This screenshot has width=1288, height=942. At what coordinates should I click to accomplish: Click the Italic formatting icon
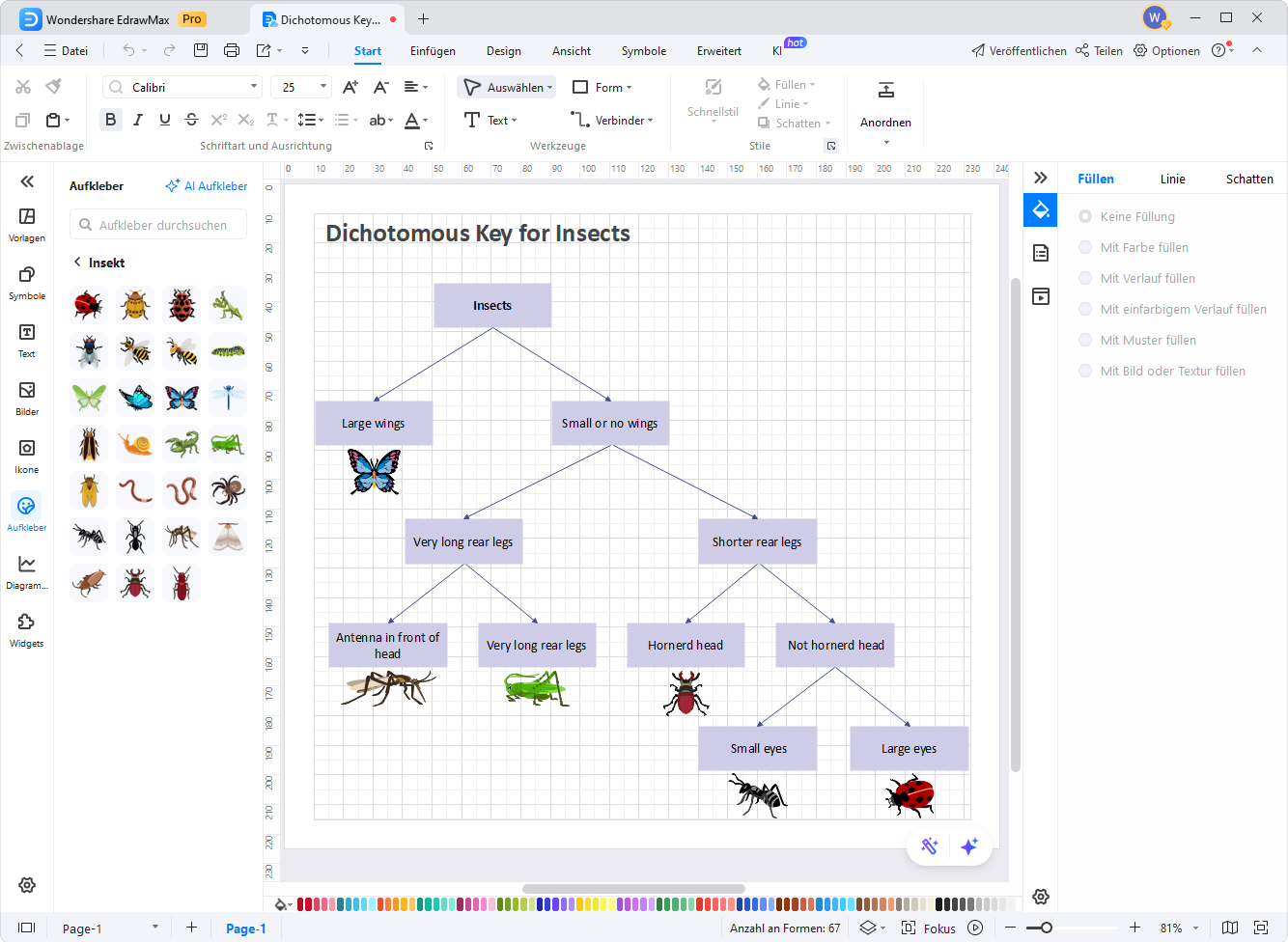click(x=138, y=120)
